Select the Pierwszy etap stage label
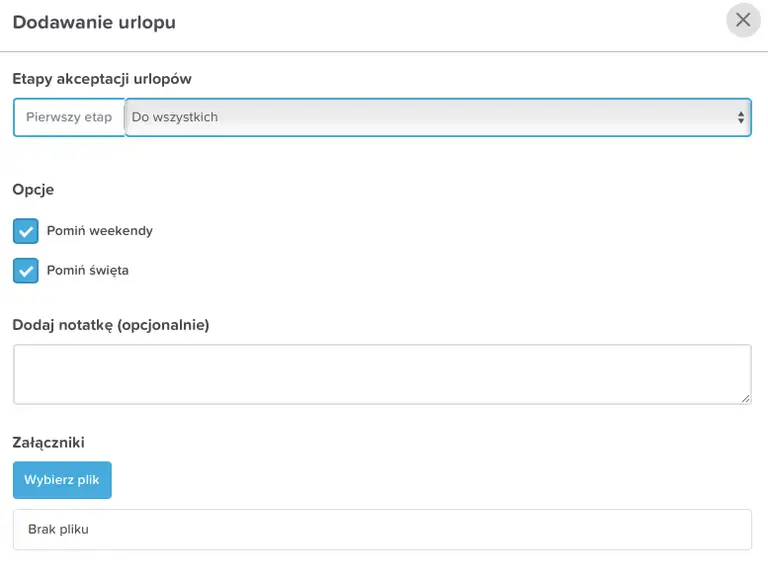 [x=69, y=118]
